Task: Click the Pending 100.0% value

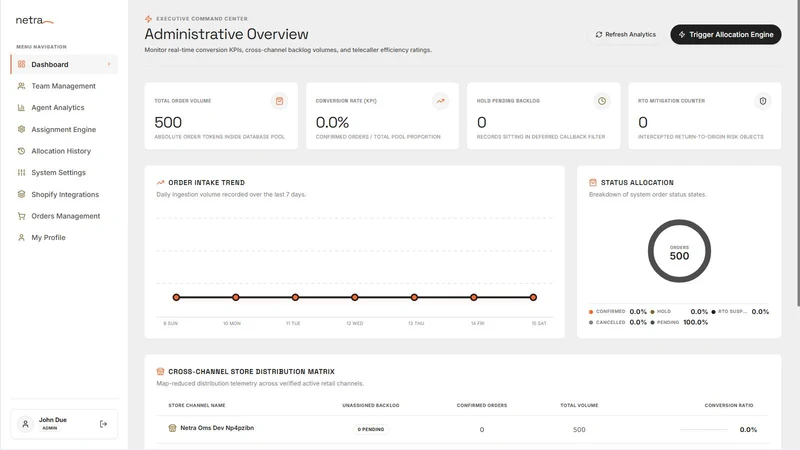Action: point(695,322)
